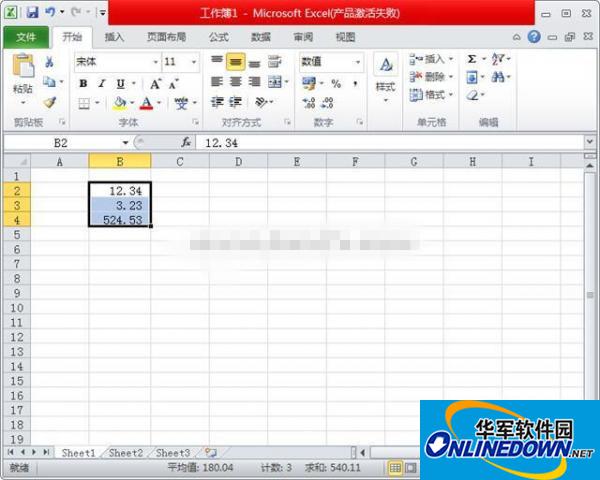Screen dimensions: 600x480
Task: Align text left
Action: click(x=217, y=82)
